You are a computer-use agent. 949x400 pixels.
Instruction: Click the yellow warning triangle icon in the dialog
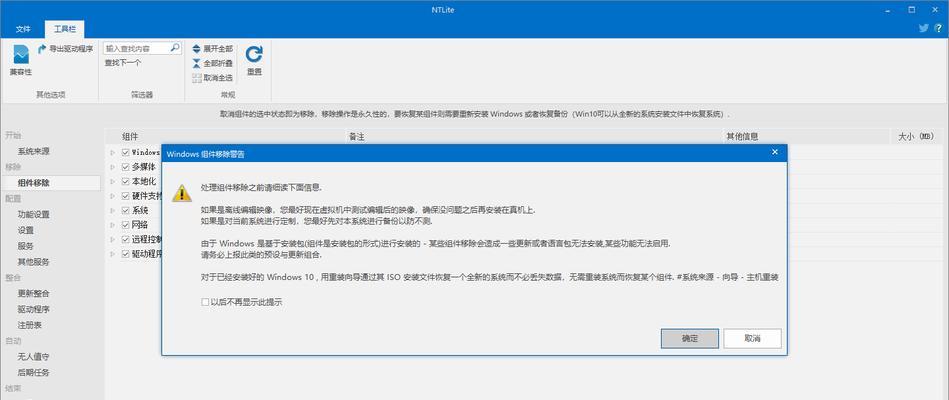click(182, 193)
